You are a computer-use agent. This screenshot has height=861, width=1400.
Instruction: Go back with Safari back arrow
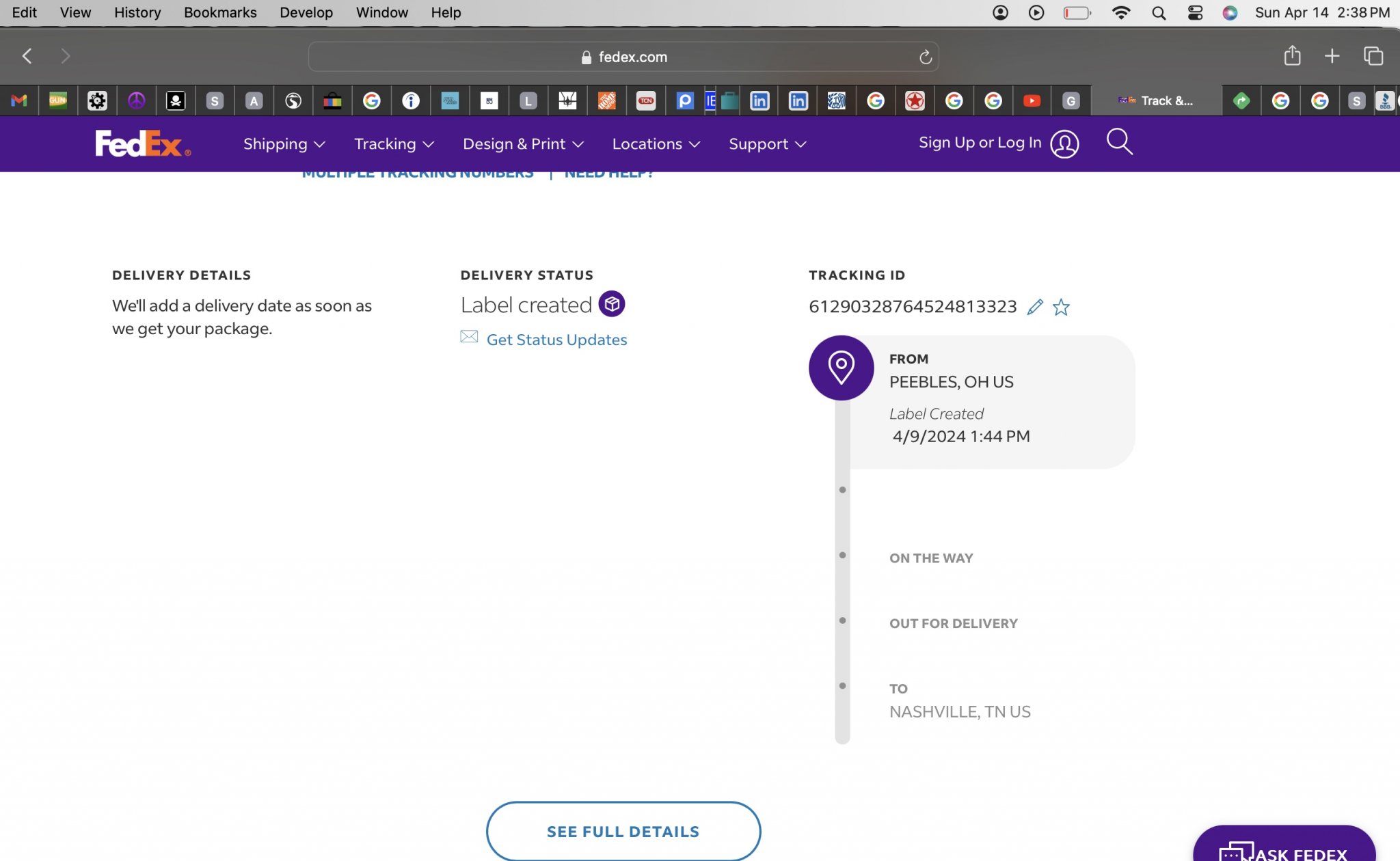[27, 56]
